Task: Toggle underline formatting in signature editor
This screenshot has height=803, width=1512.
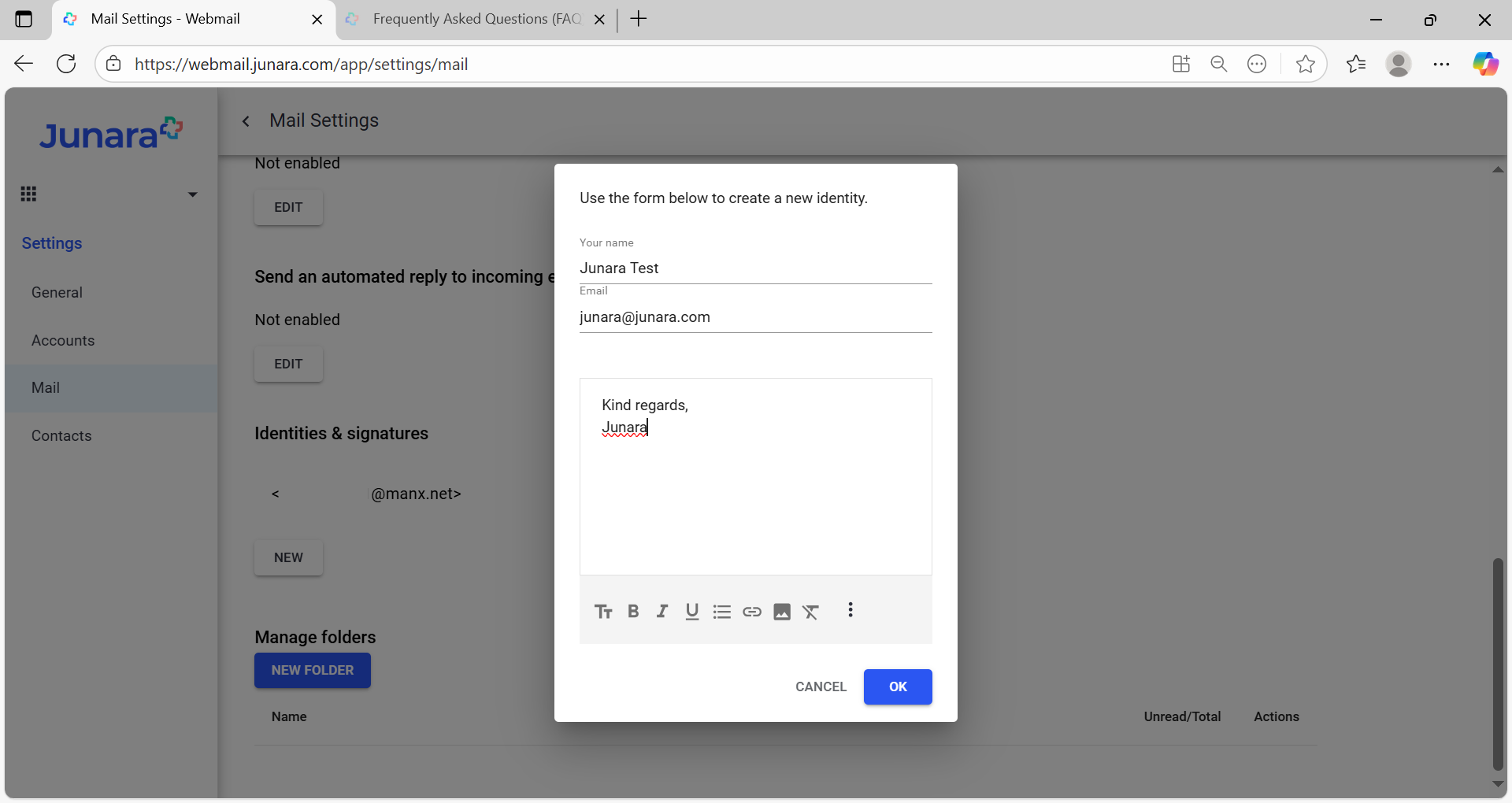Action: [x=692, y=612]
